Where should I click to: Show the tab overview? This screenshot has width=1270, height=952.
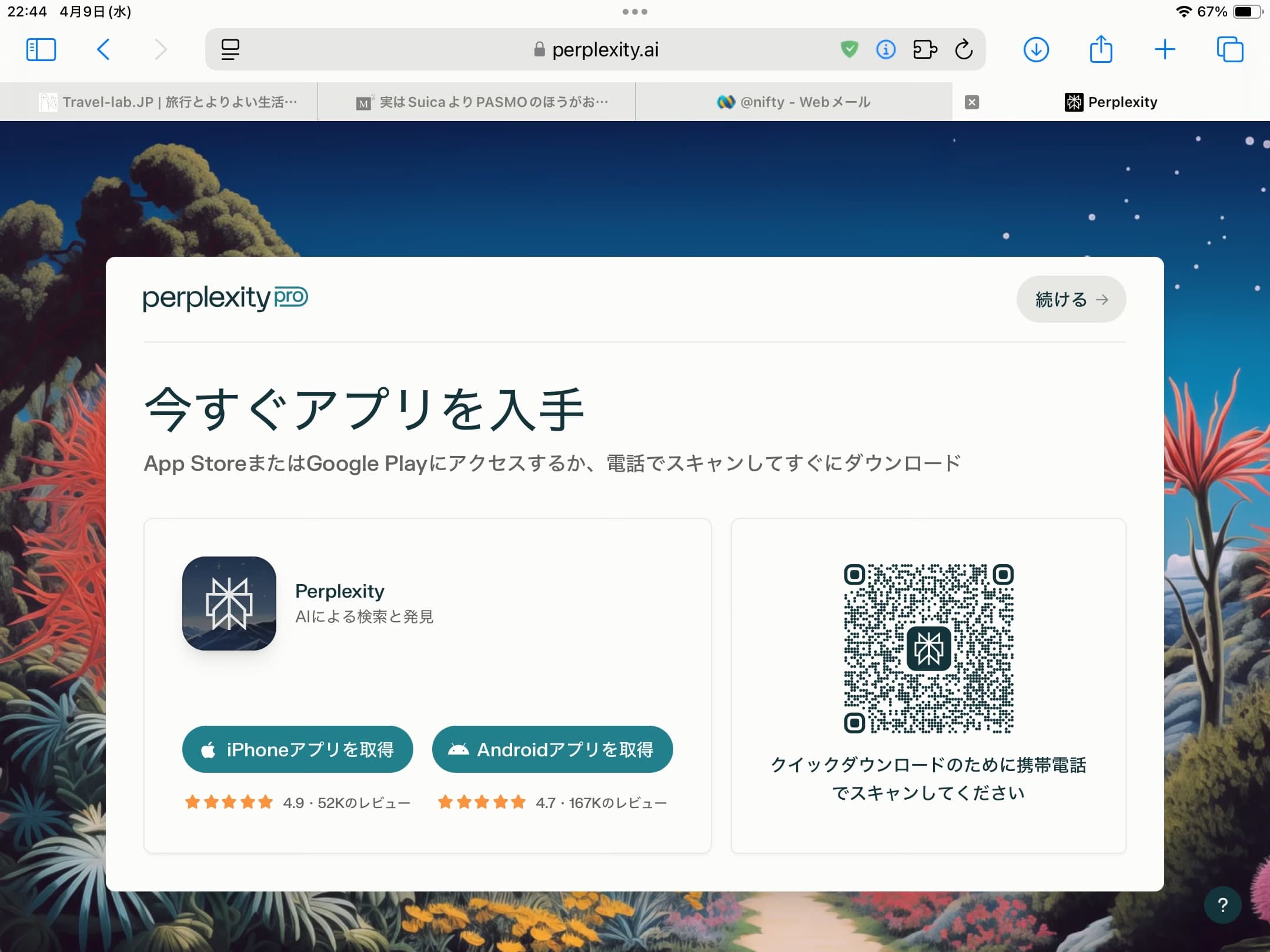[x=1230, y=49]
